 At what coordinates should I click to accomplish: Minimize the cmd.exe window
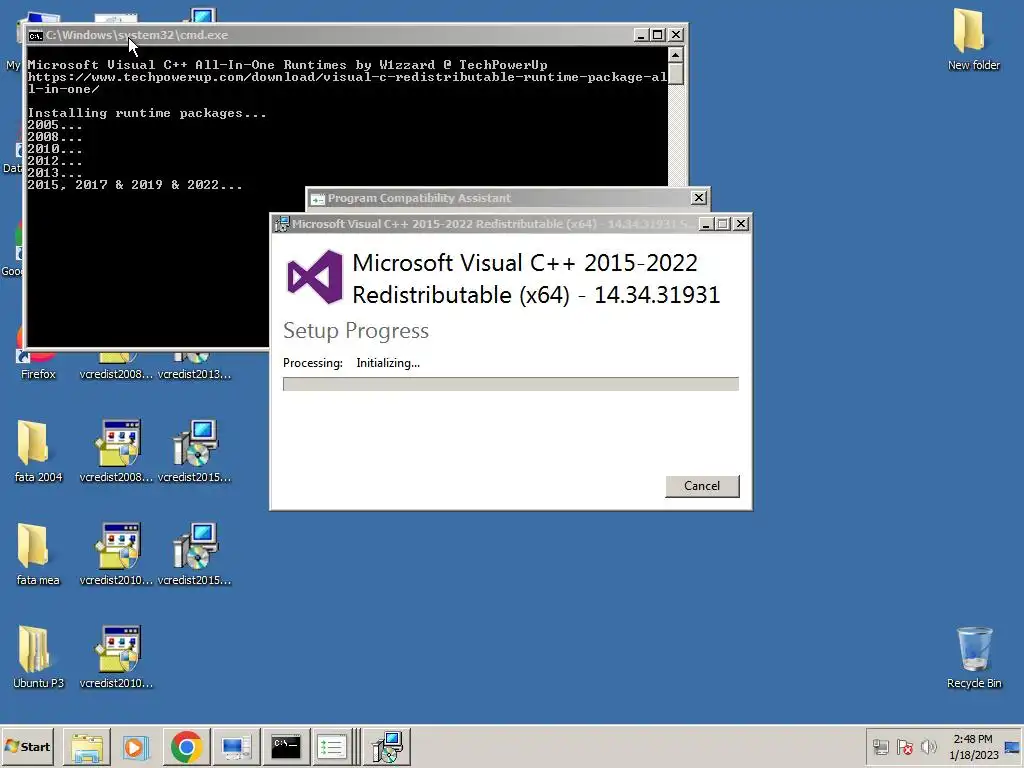click(641, 35)
